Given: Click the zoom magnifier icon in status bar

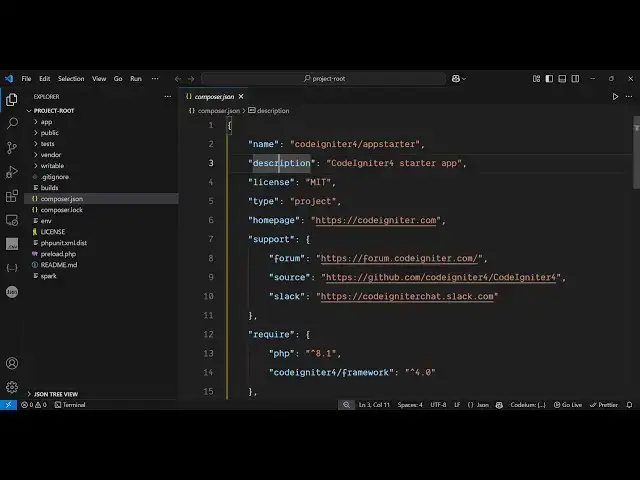Looking at the screenshot, I should pyautogui.click(x=346, y=405).
